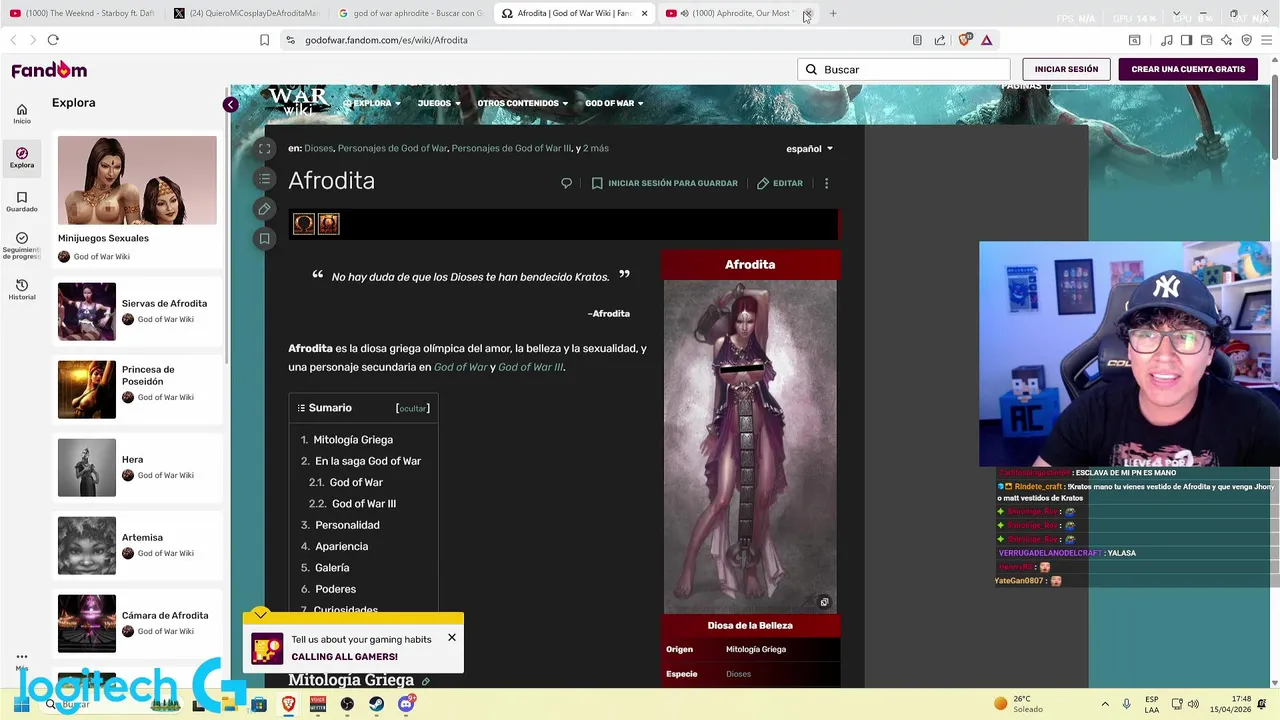This screenshot has width=1280, height=720.
Task: Open Brave Rewards triangle icon
Action: point(986,40)
